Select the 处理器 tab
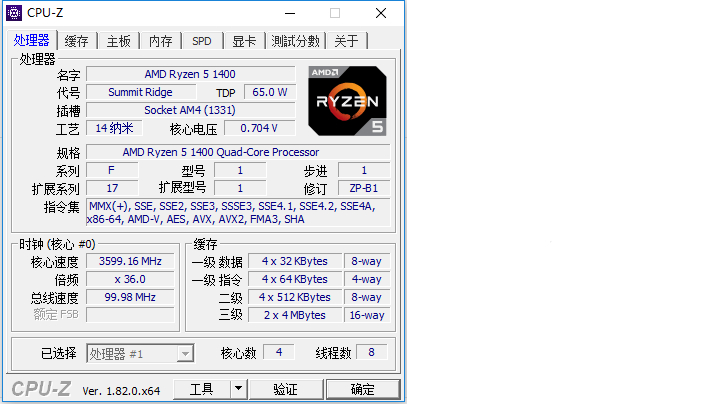This screenshot has height=404, width=718. [x=32, y=40]
